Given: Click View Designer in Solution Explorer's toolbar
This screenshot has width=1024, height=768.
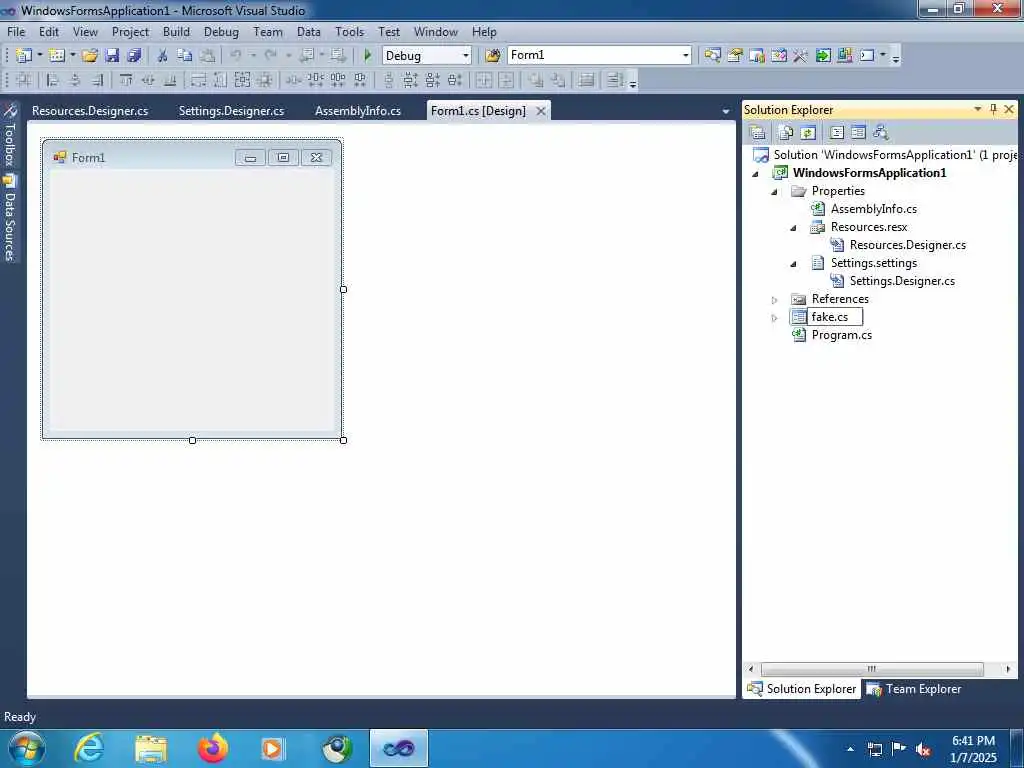Looking at the screenshot, I should pos(858,133).
